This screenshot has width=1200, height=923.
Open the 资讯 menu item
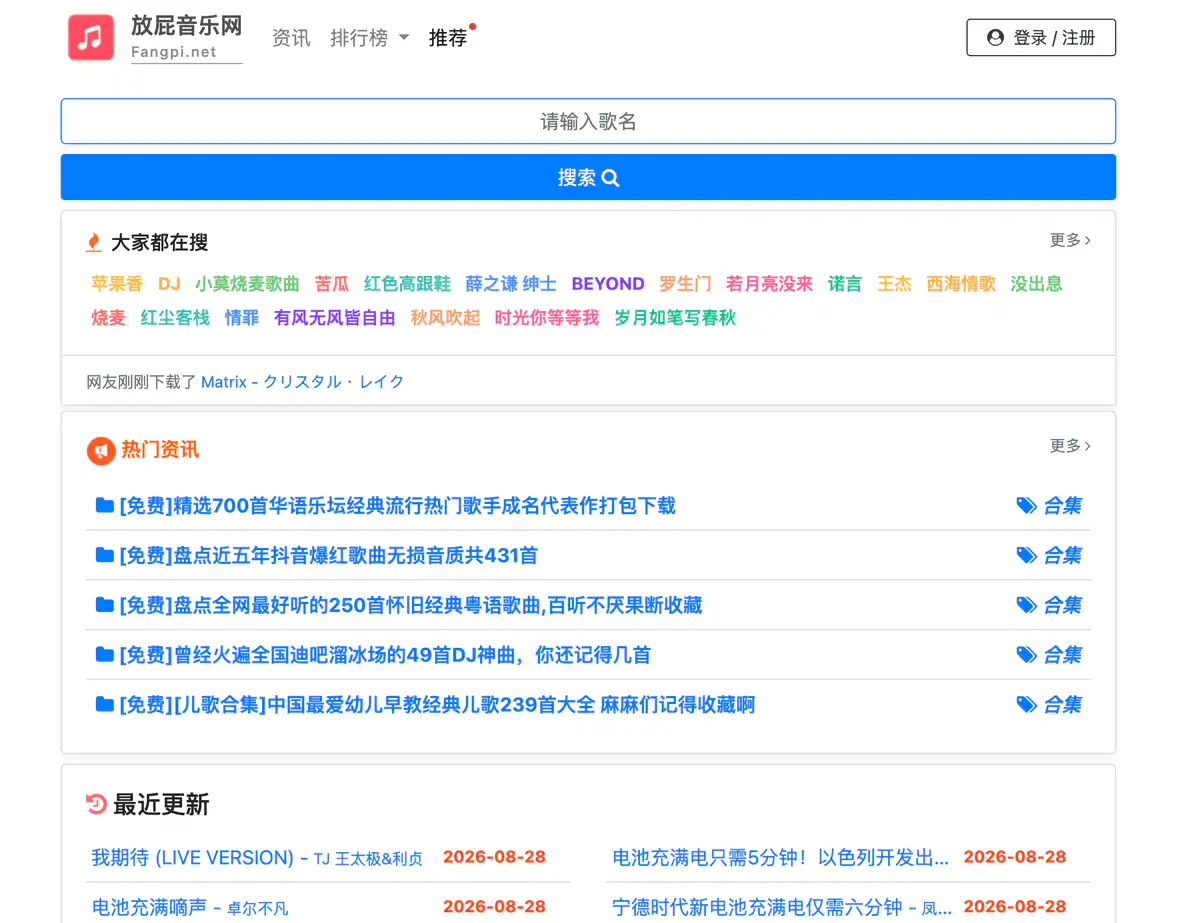point(291,38)
